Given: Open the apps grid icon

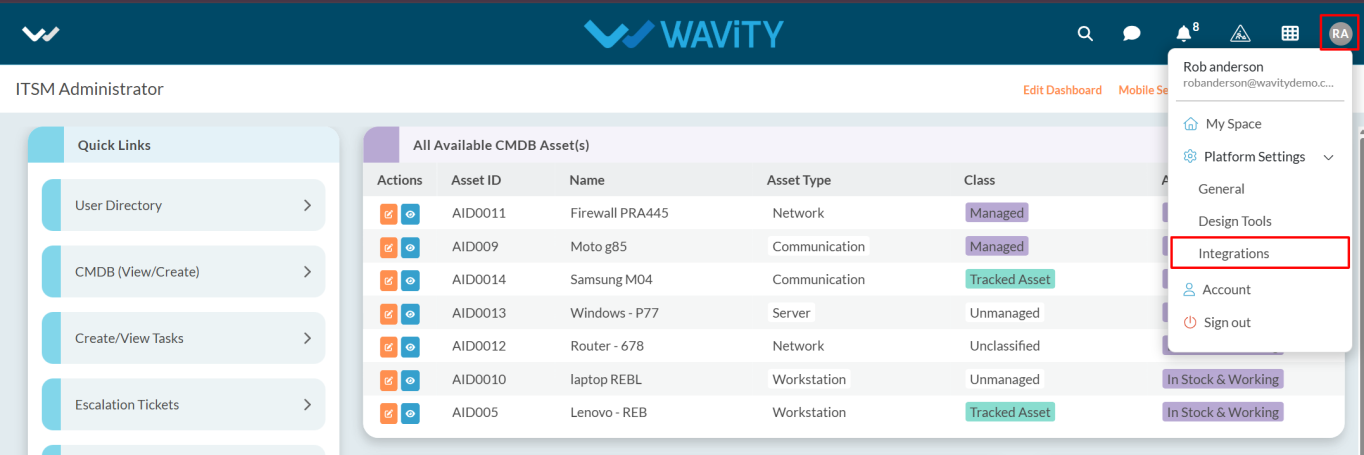Looking at the screenshot, I should [1290, 33].
